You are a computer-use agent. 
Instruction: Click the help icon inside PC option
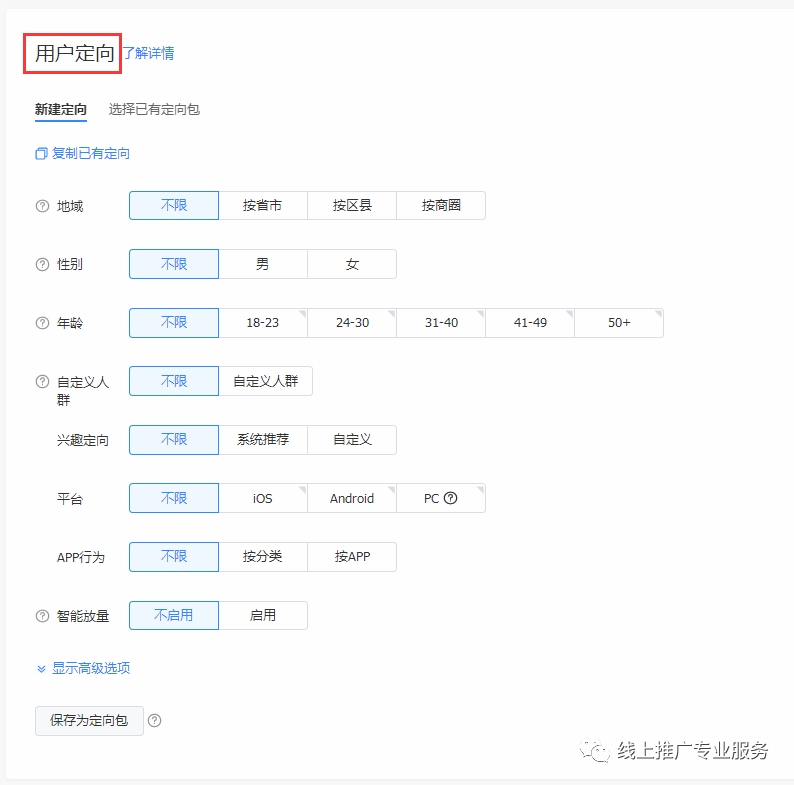pyautogui.click(x=450, y=498)
